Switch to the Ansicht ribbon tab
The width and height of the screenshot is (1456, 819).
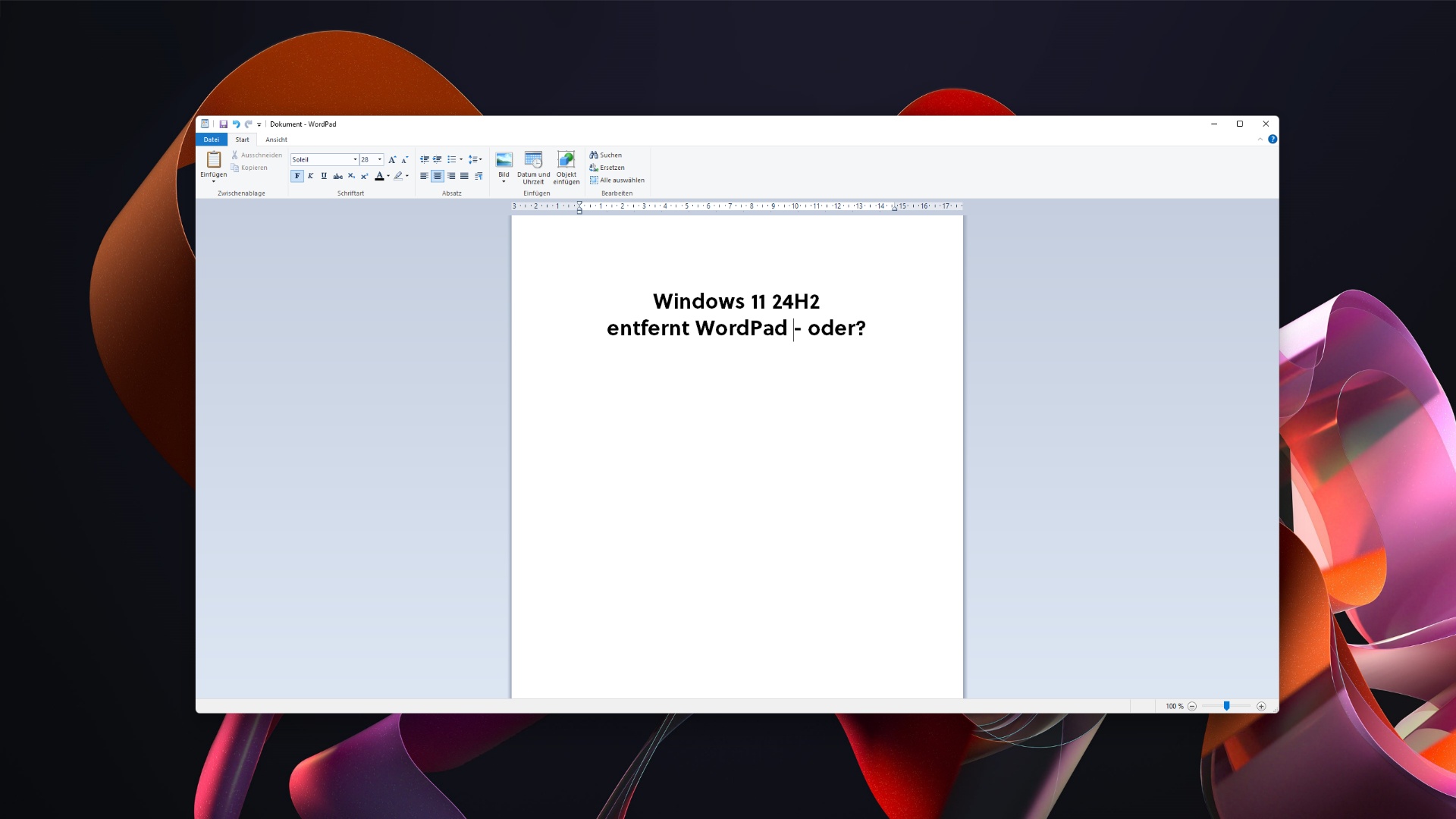pos(276,140)
